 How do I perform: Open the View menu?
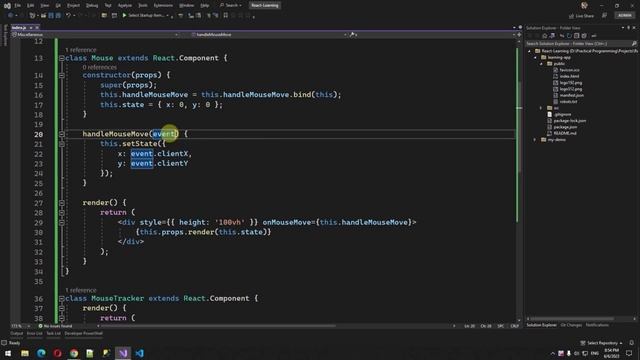44,6
